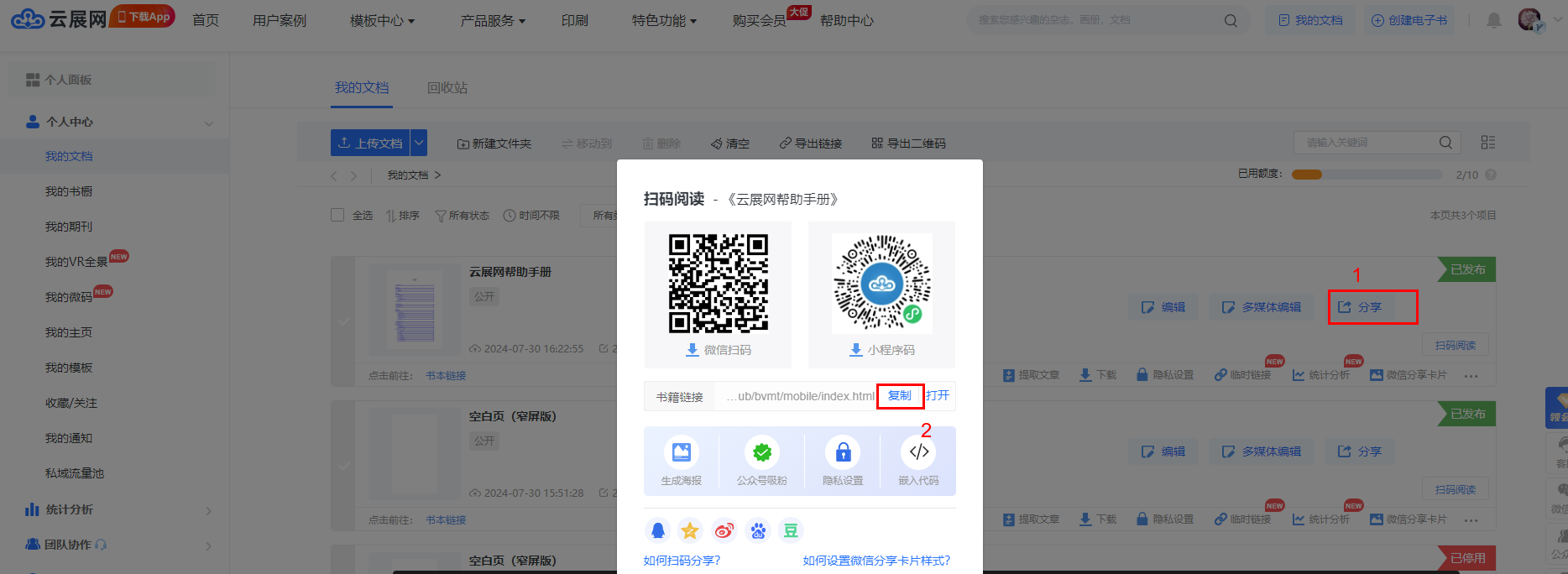Open 我的书橱 in the sidebar

point(69,191)
